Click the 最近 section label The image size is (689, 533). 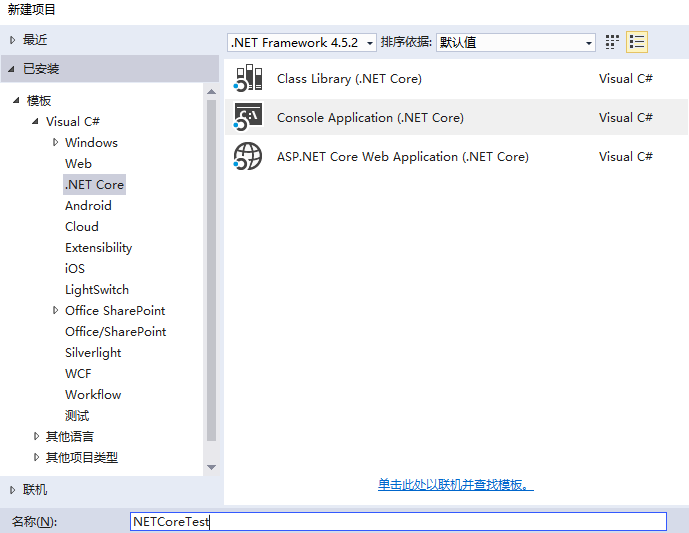(35, 40)
